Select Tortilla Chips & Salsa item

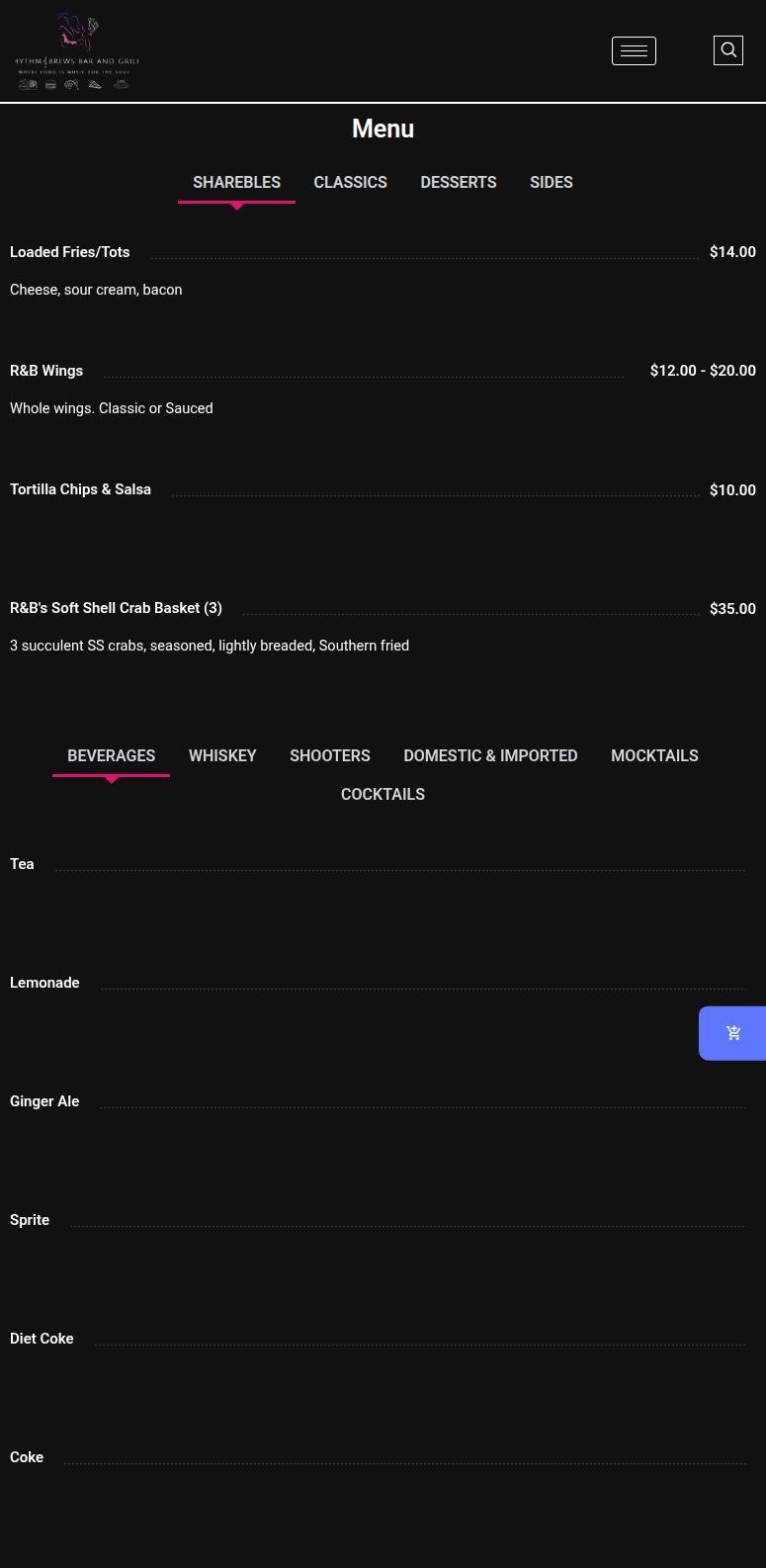pyautogui.click(x=80, y=489)
